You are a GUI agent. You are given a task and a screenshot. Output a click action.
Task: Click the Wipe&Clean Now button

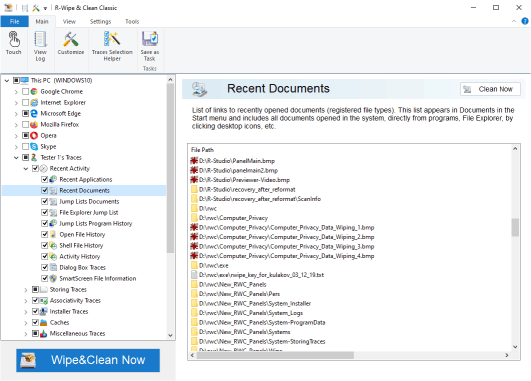(x=88, y=360)
